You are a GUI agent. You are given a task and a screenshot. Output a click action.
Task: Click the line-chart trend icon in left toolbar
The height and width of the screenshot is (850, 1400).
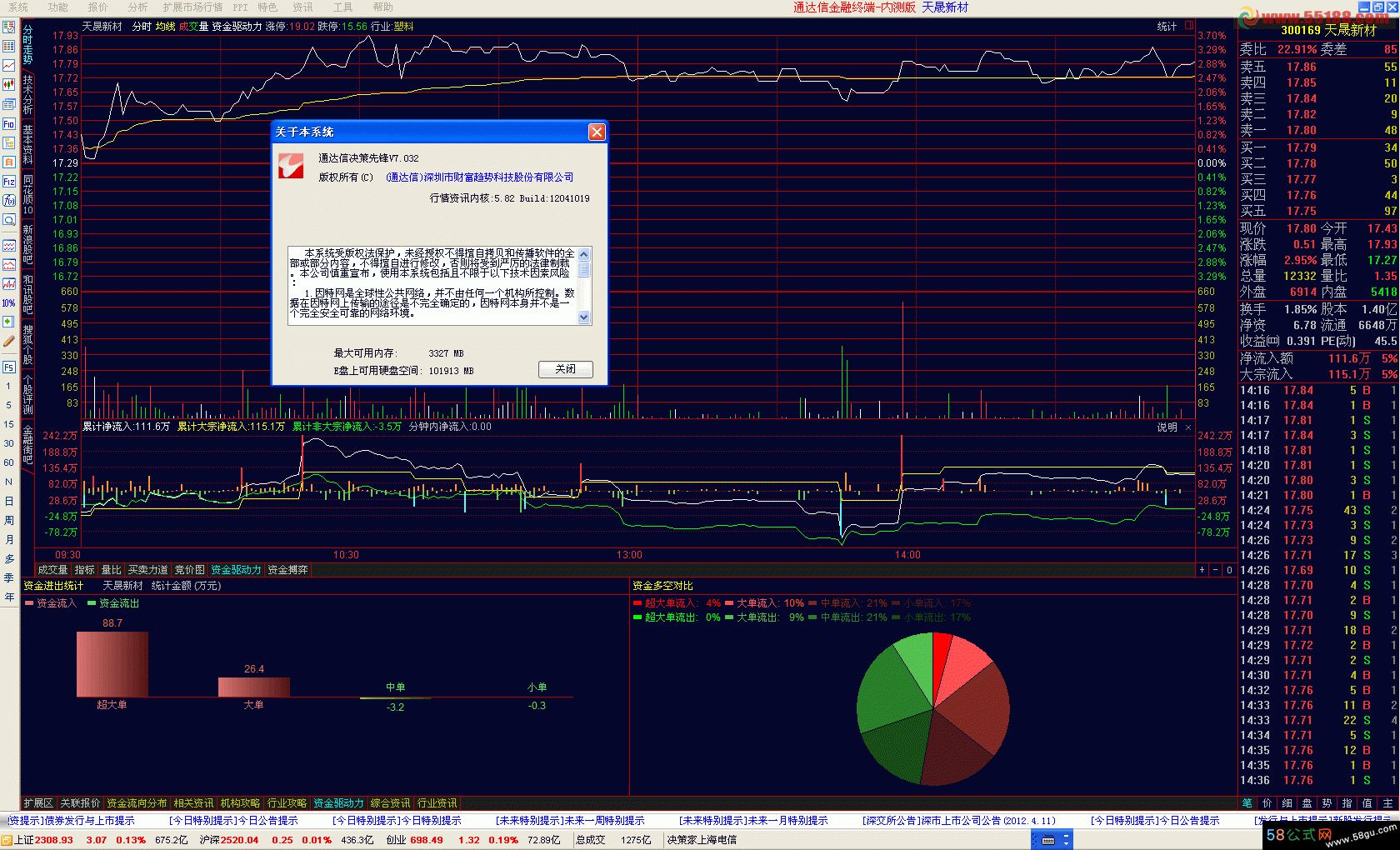pyautogui.click(x=9, y=66)
